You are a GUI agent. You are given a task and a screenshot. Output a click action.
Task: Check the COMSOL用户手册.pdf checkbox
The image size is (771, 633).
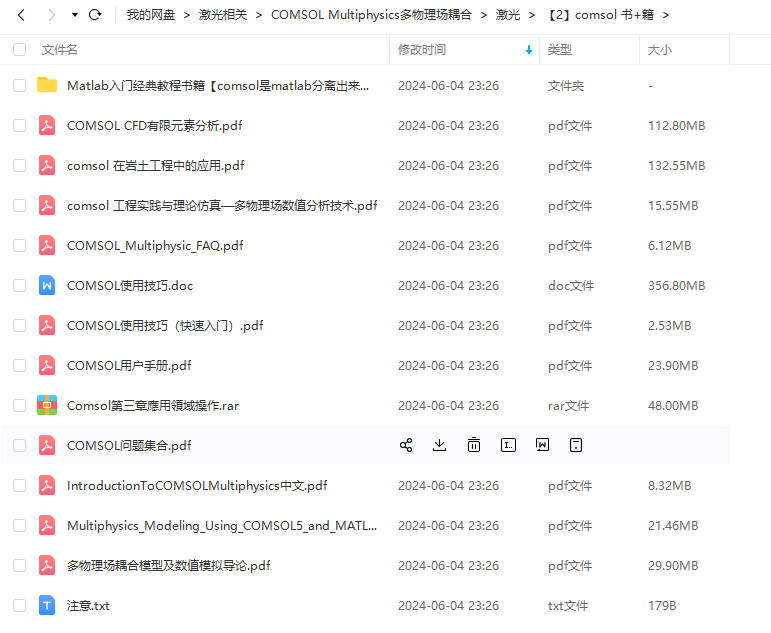pyautogui.click(x=20, y=365)
